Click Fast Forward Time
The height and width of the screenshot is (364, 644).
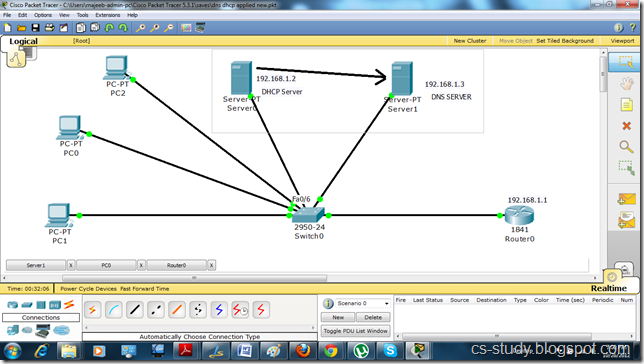point(145,289)
